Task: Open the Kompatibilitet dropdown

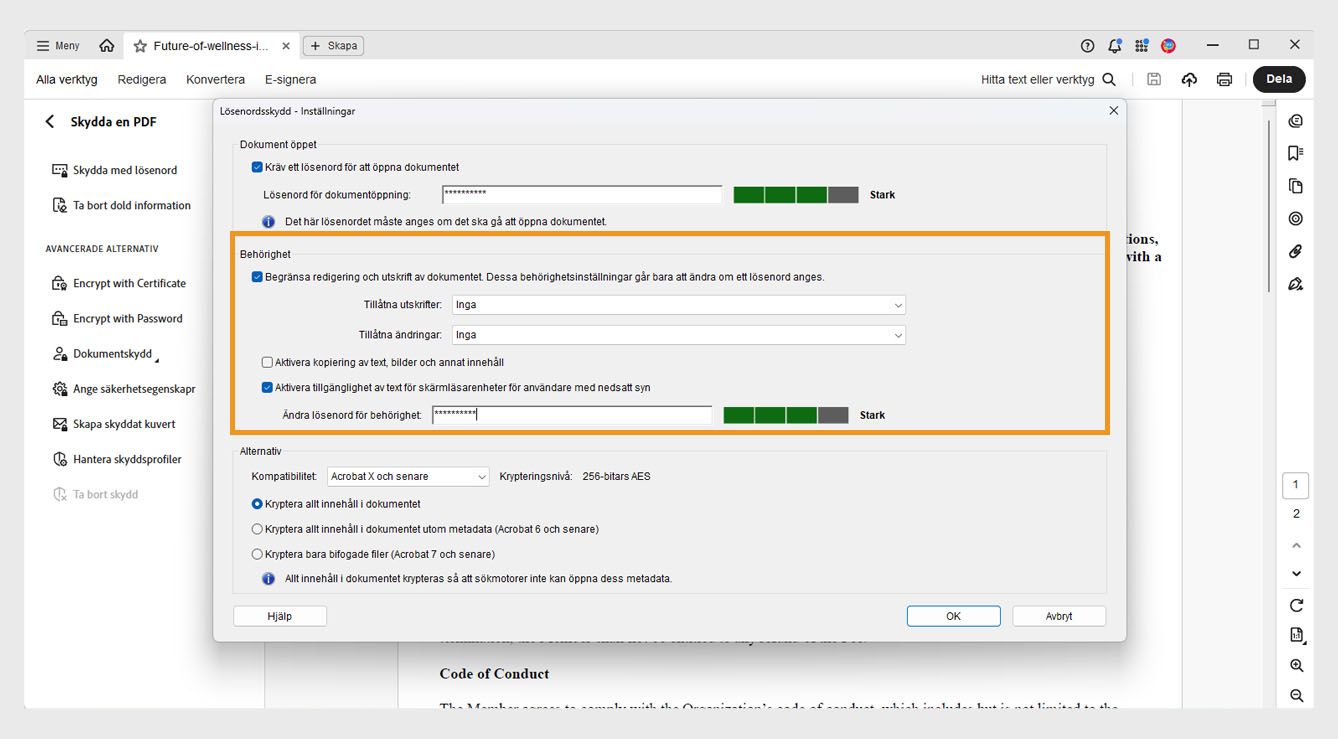Action: click(408, 477)
